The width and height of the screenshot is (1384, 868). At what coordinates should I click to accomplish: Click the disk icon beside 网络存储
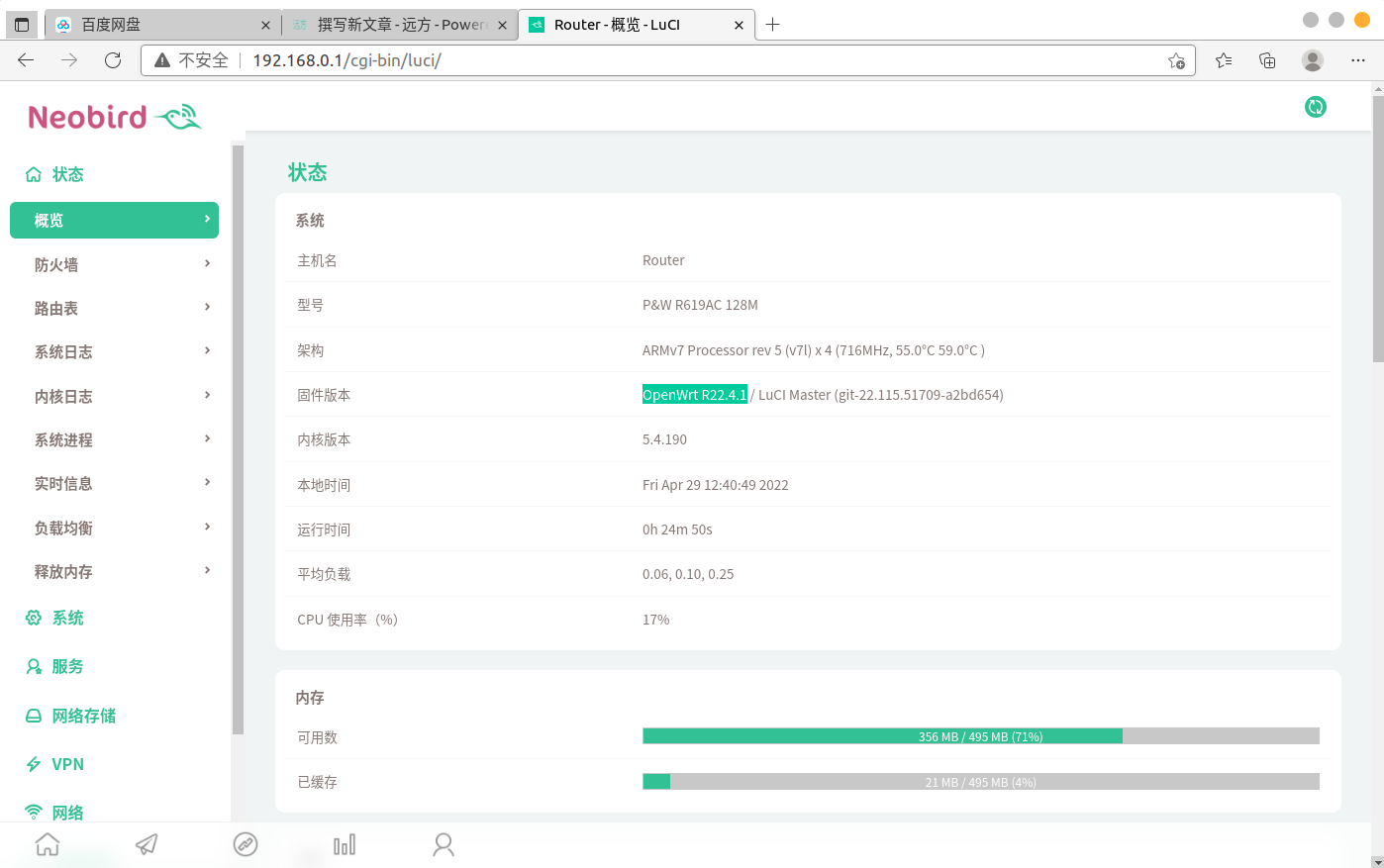(34, 716)
